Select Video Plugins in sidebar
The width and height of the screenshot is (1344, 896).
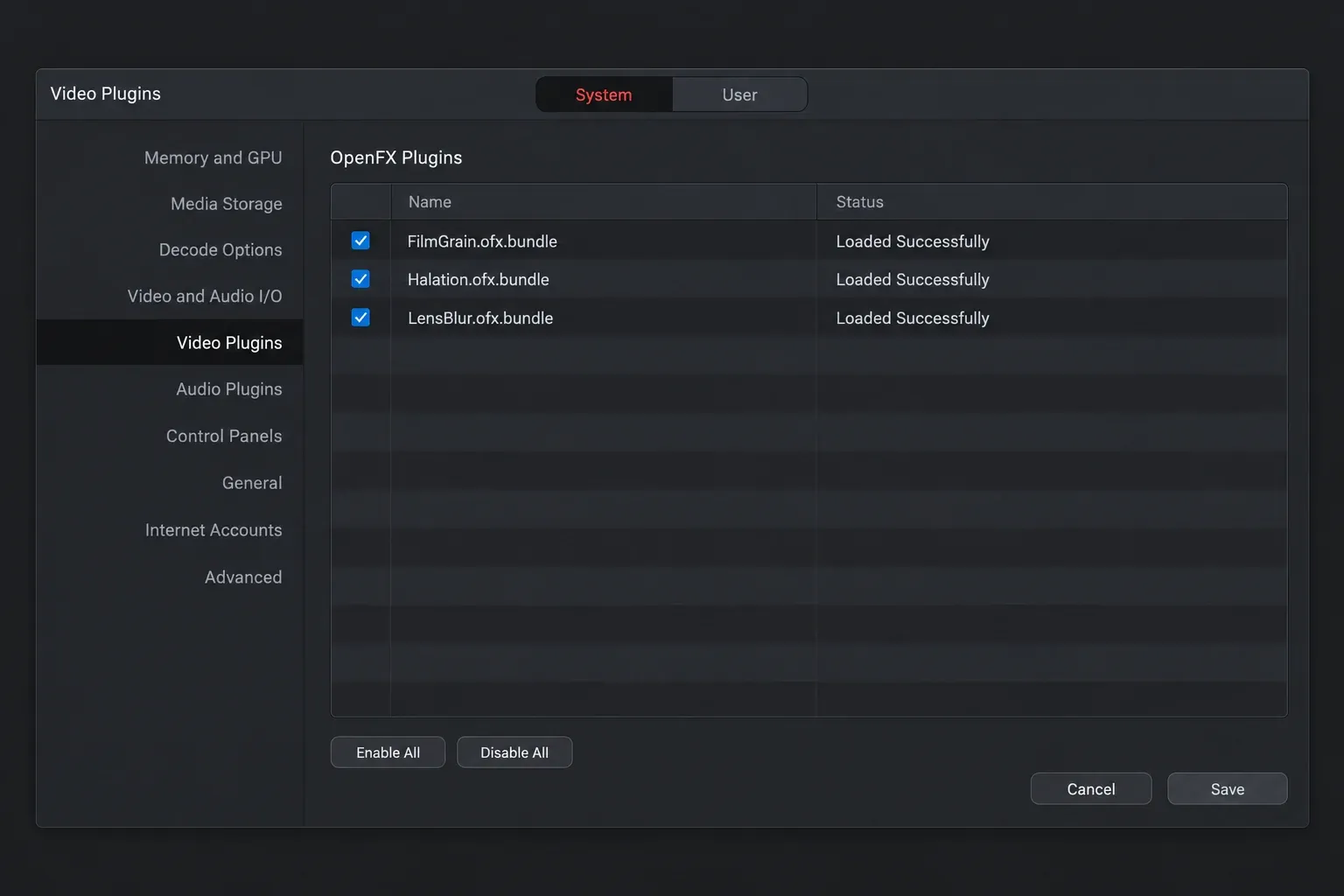tap(170, 342)
